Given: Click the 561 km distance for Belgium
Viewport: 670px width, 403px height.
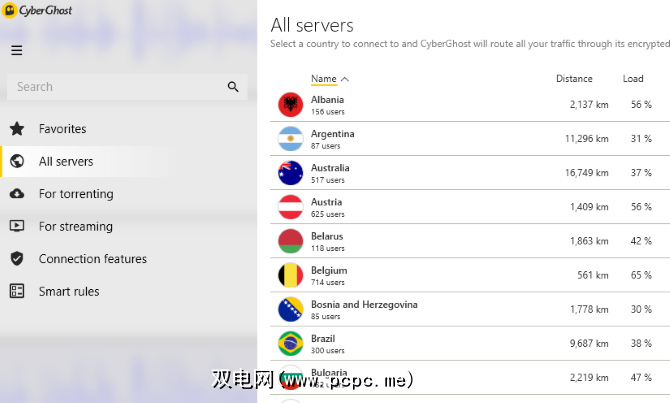Looking at the screenshot, I should click(x=593, y=275).
